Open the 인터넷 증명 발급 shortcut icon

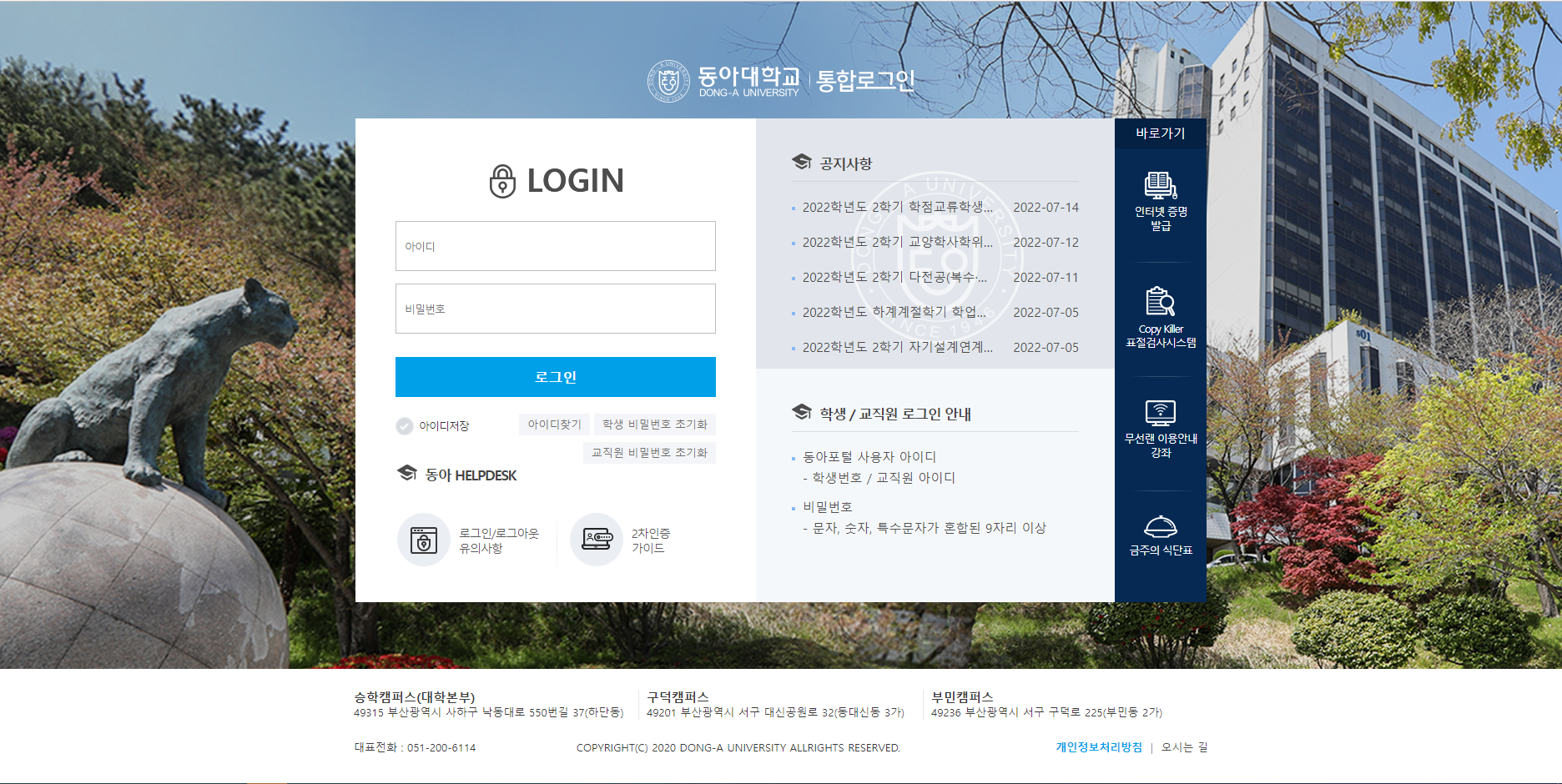point(1160,186)
